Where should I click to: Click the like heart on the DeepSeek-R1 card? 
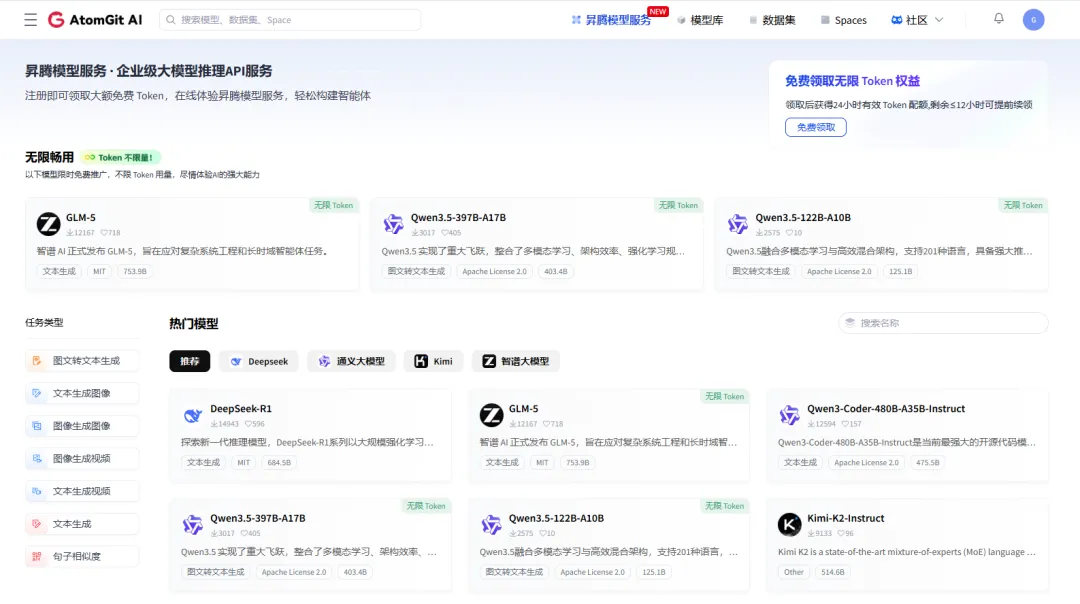(249, 424)
